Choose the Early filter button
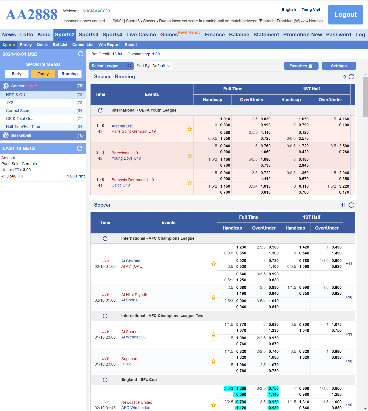The height and width of the screenshot is (411, 368). click(16, 74)
